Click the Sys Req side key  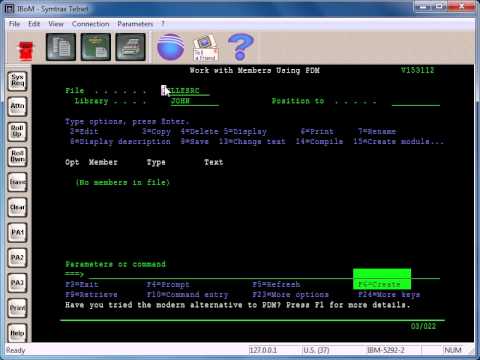[x=17, y=81]
